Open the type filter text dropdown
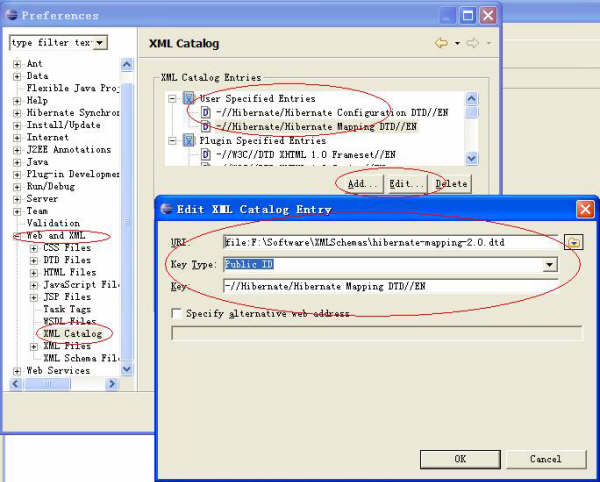This screenshot has height=482, width=600. pyautogui.click(x=100, y=43)
